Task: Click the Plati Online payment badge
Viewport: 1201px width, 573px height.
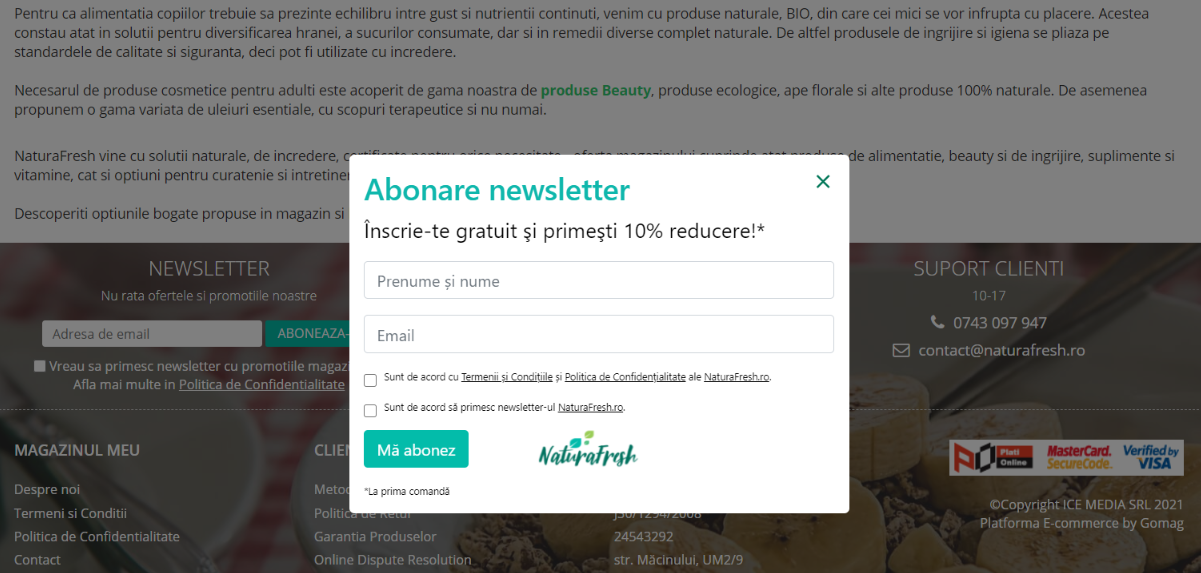Action: point(994,457)
